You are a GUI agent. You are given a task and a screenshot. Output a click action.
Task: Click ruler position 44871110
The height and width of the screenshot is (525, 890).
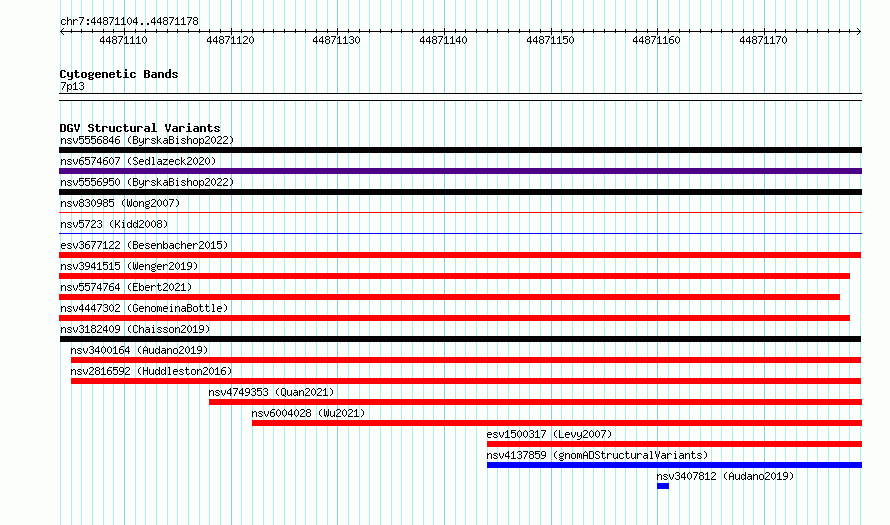[123, 40]
